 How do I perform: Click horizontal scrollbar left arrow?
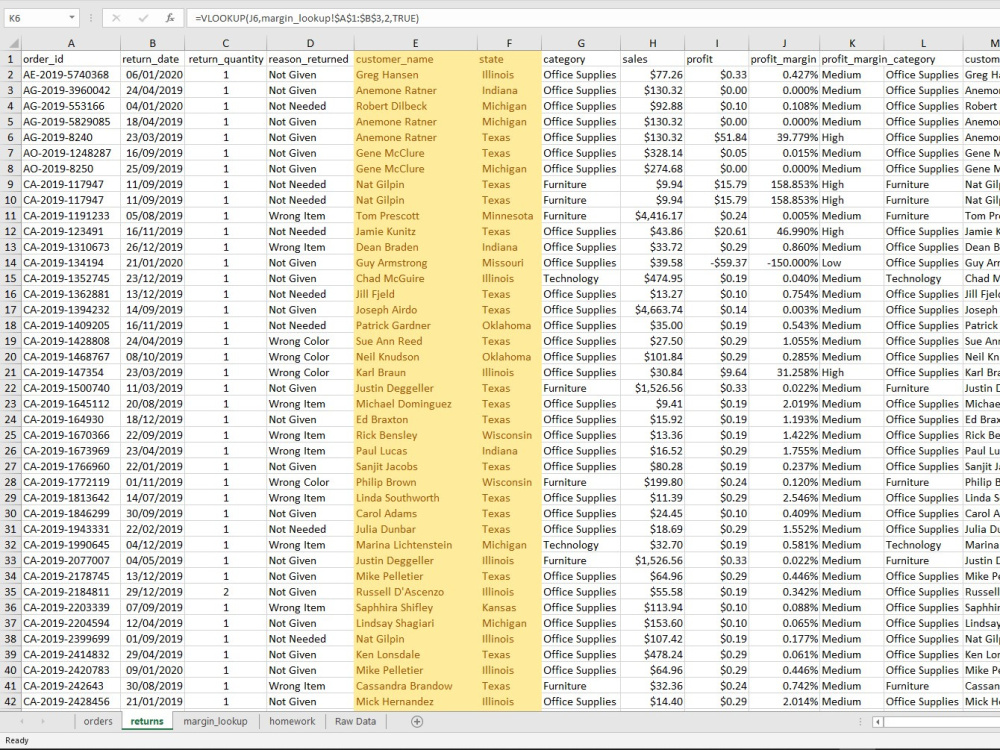pos(878,722)
